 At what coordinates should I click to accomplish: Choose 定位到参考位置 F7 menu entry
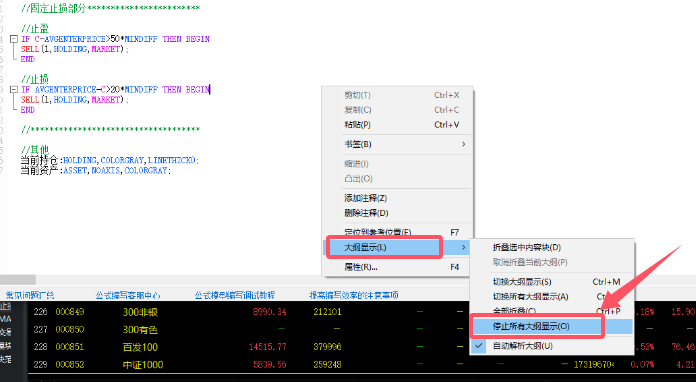[398, 232]
